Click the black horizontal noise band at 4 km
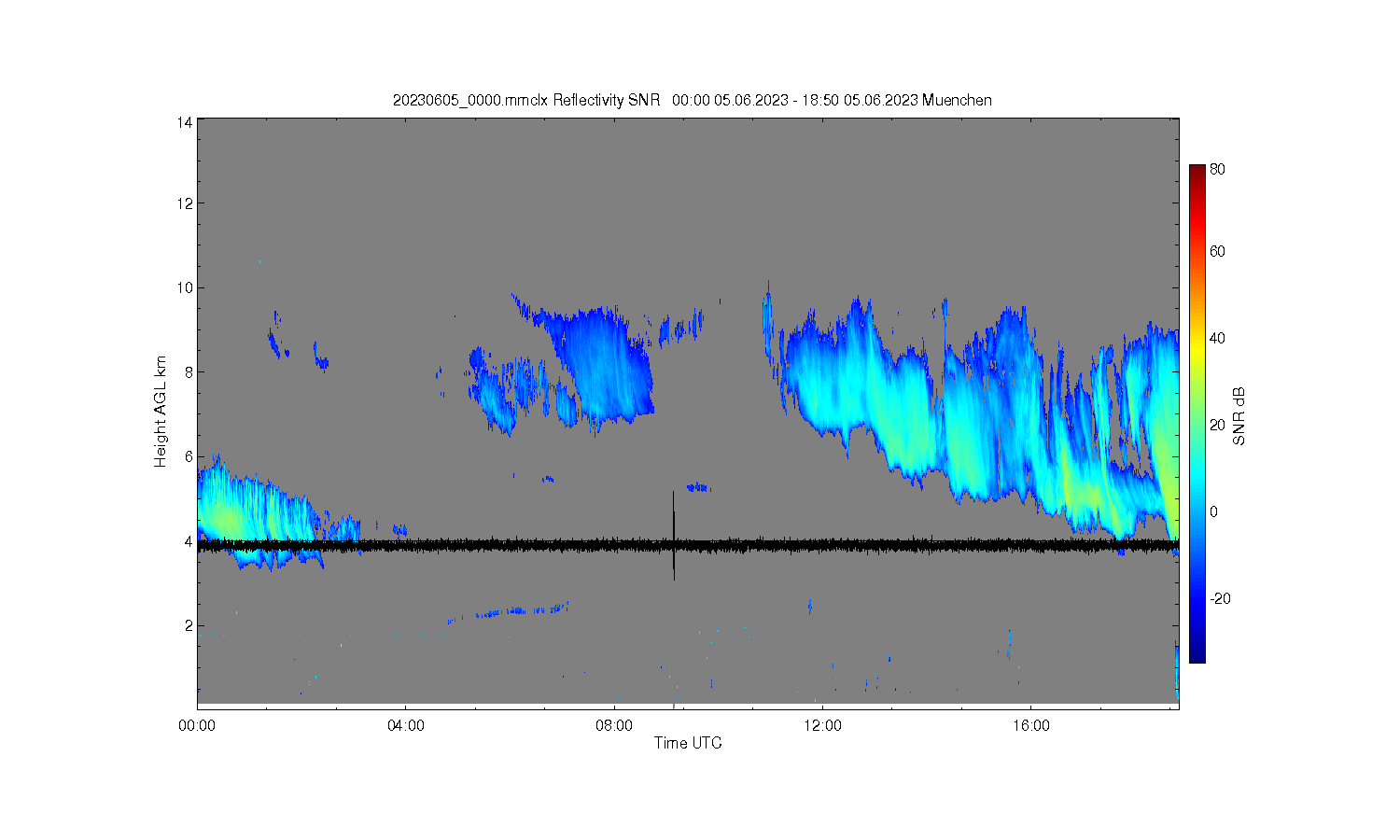Screen dimensions: 1400x840 [688, 545]
